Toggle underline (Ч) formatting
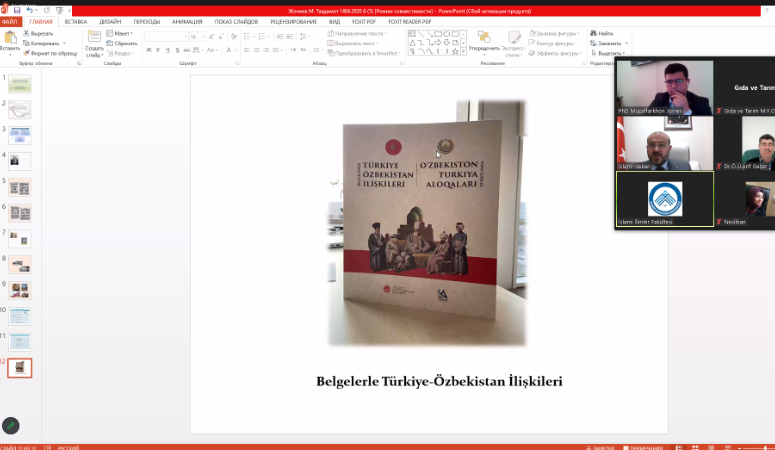The width and height of the screenshot is (775, 450). (x=168, y=50)
